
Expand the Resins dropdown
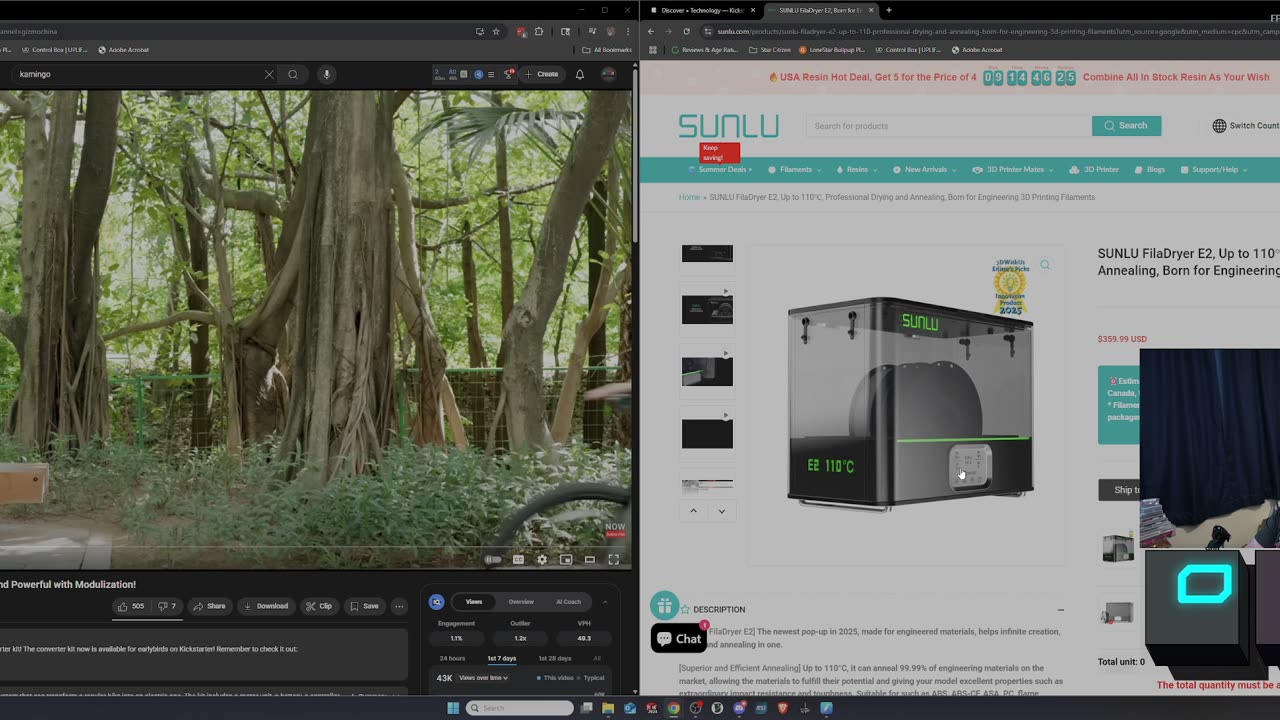point(857,170)
